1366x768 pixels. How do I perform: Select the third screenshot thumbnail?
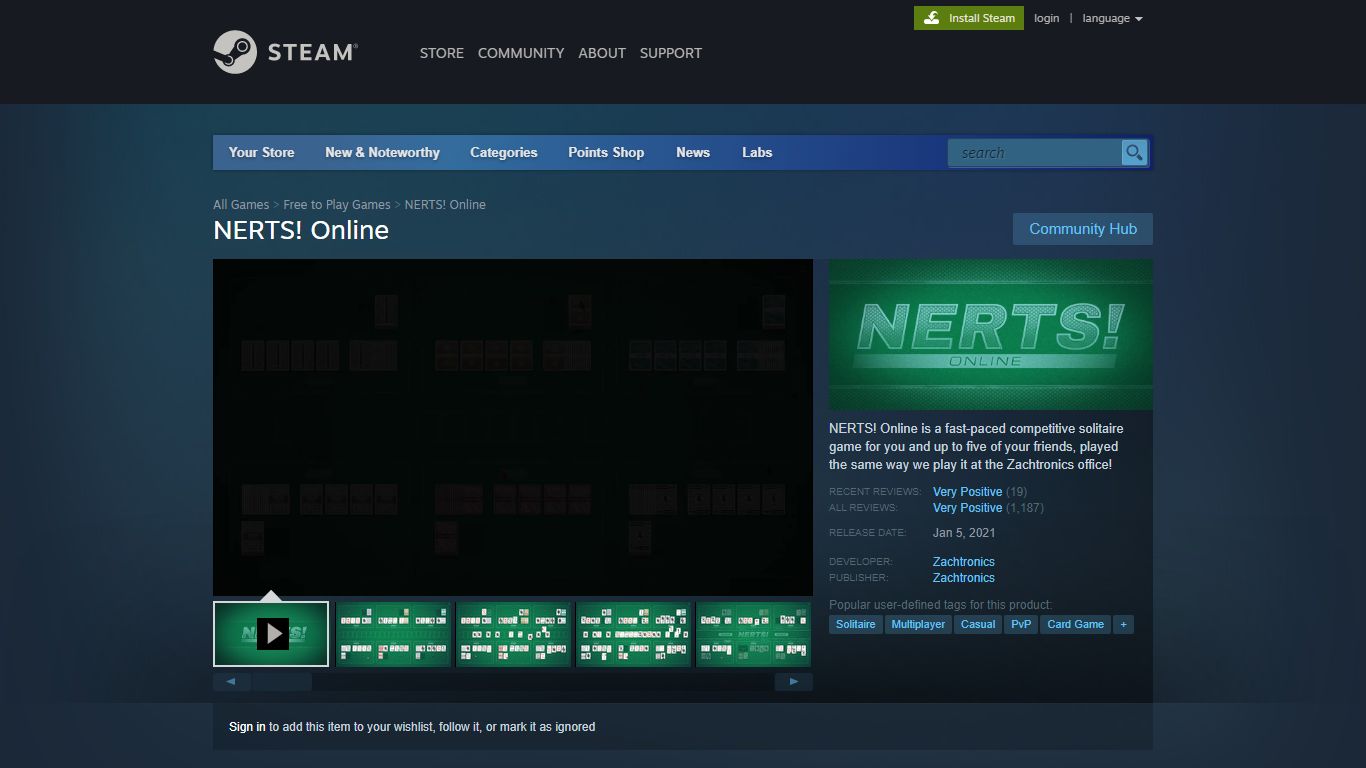tap(513, 634)
